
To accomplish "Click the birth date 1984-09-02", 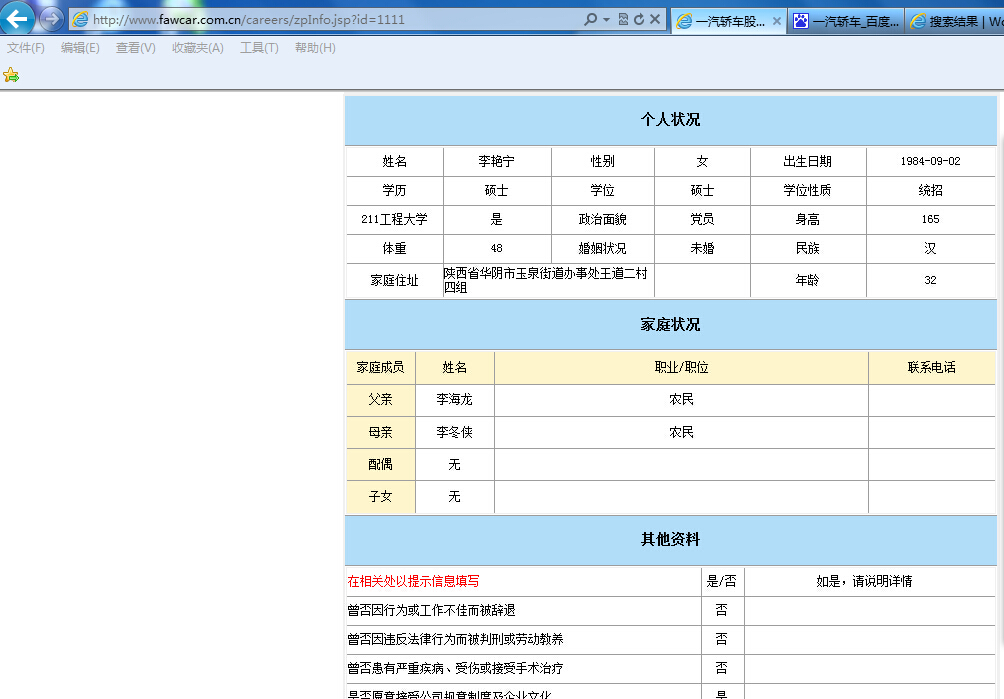I will (x=930, y=161).
